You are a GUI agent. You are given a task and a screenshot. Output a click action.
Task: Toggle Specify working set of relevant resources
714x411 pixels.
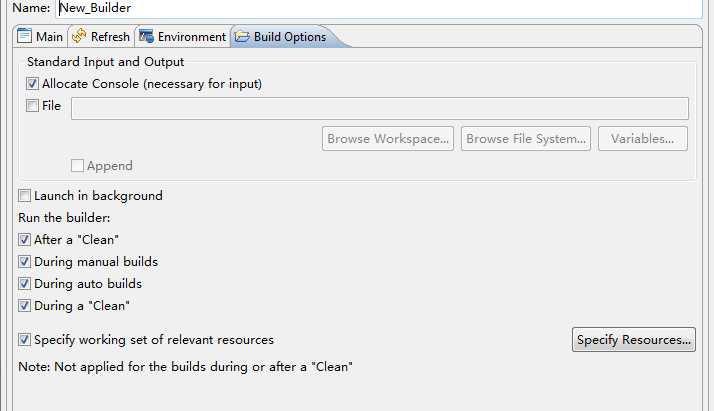pos(25,340)
